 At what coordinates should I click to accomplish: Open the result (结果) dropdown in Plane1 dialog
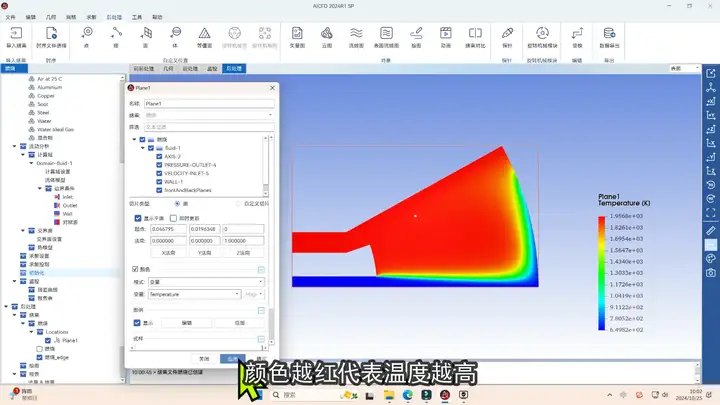click(209, 115)
